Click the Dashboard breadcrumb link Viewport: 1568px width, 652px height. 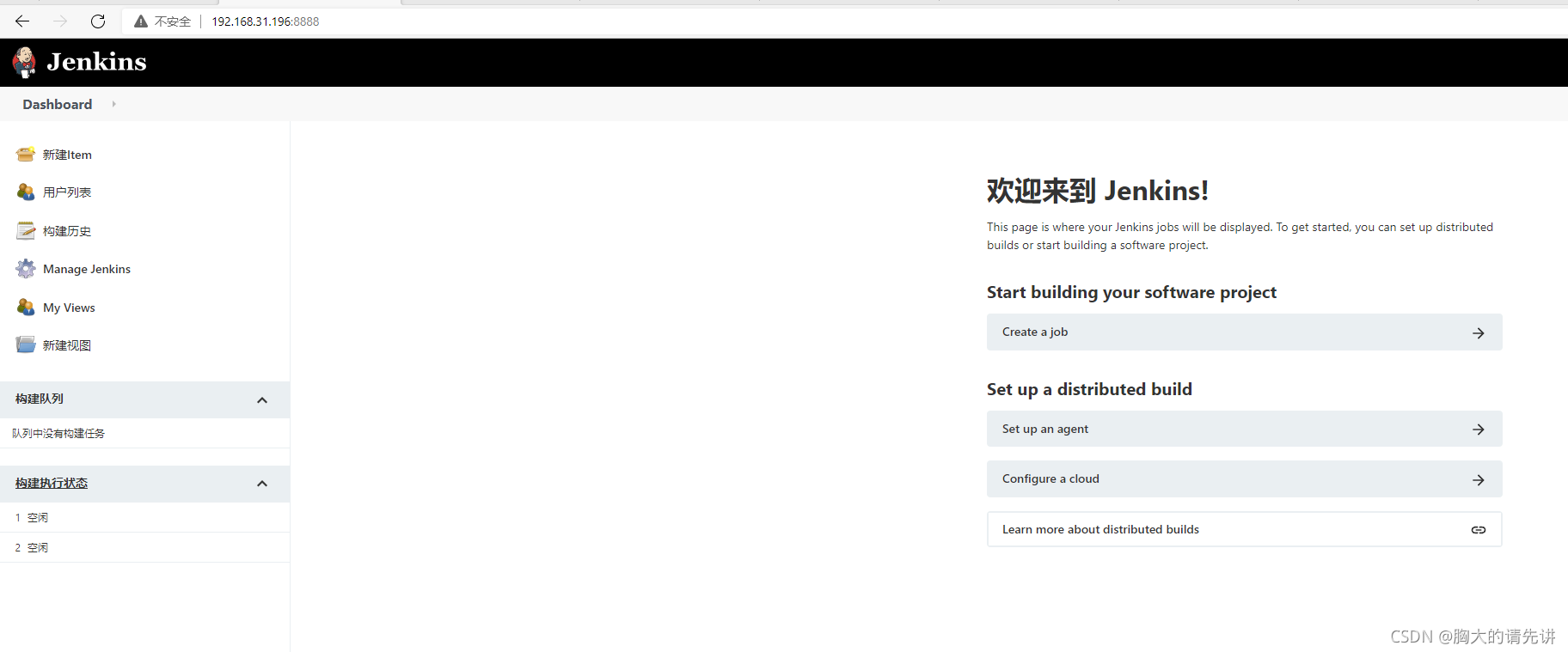pos(57,104)
